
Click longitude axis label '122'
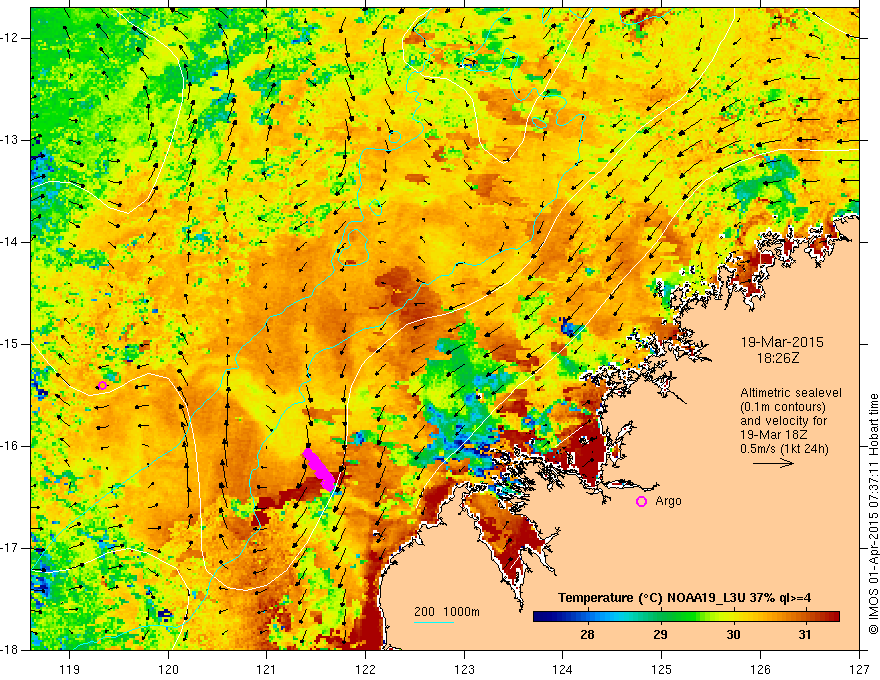(365, 669)
